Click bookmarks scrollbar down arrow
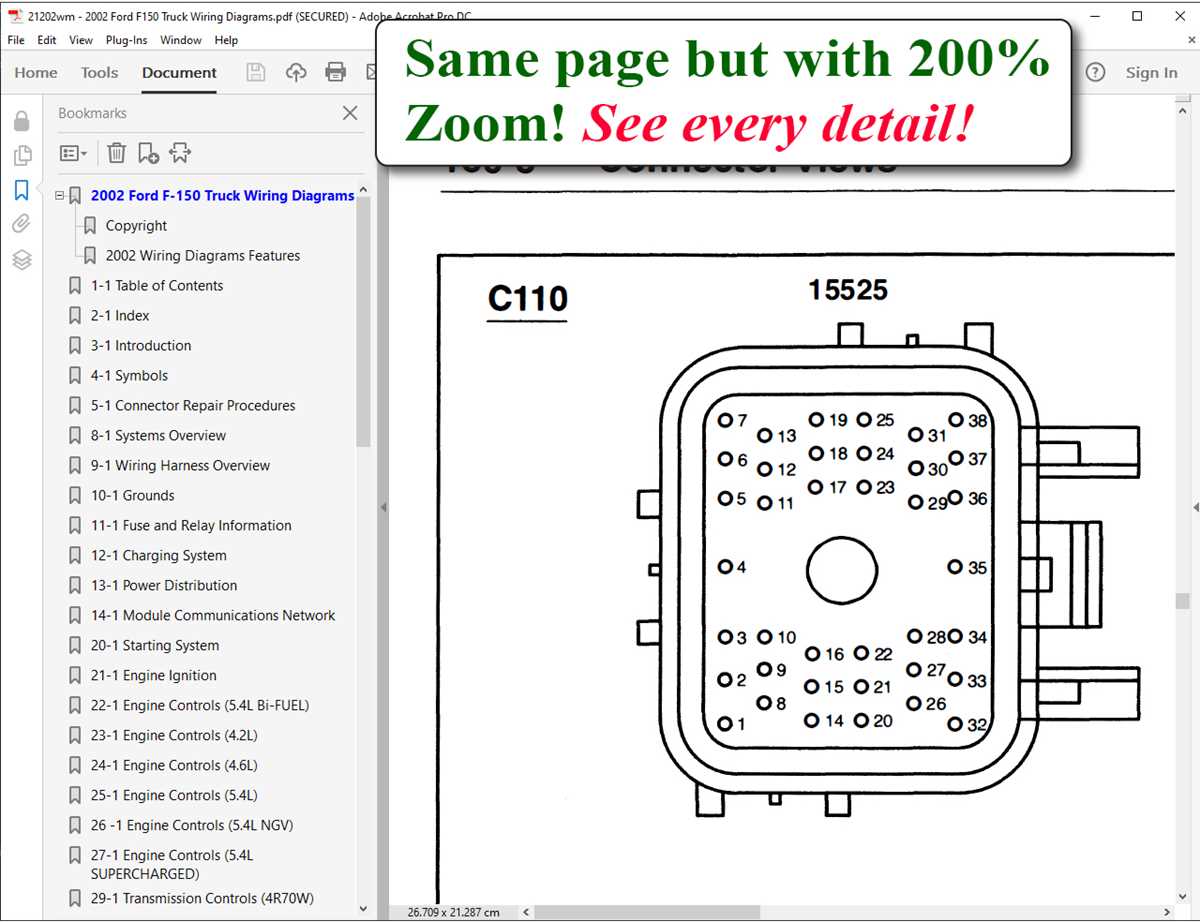Image resolution: width=1200 pixels, height=922 pixels. (x=363, y=908)
